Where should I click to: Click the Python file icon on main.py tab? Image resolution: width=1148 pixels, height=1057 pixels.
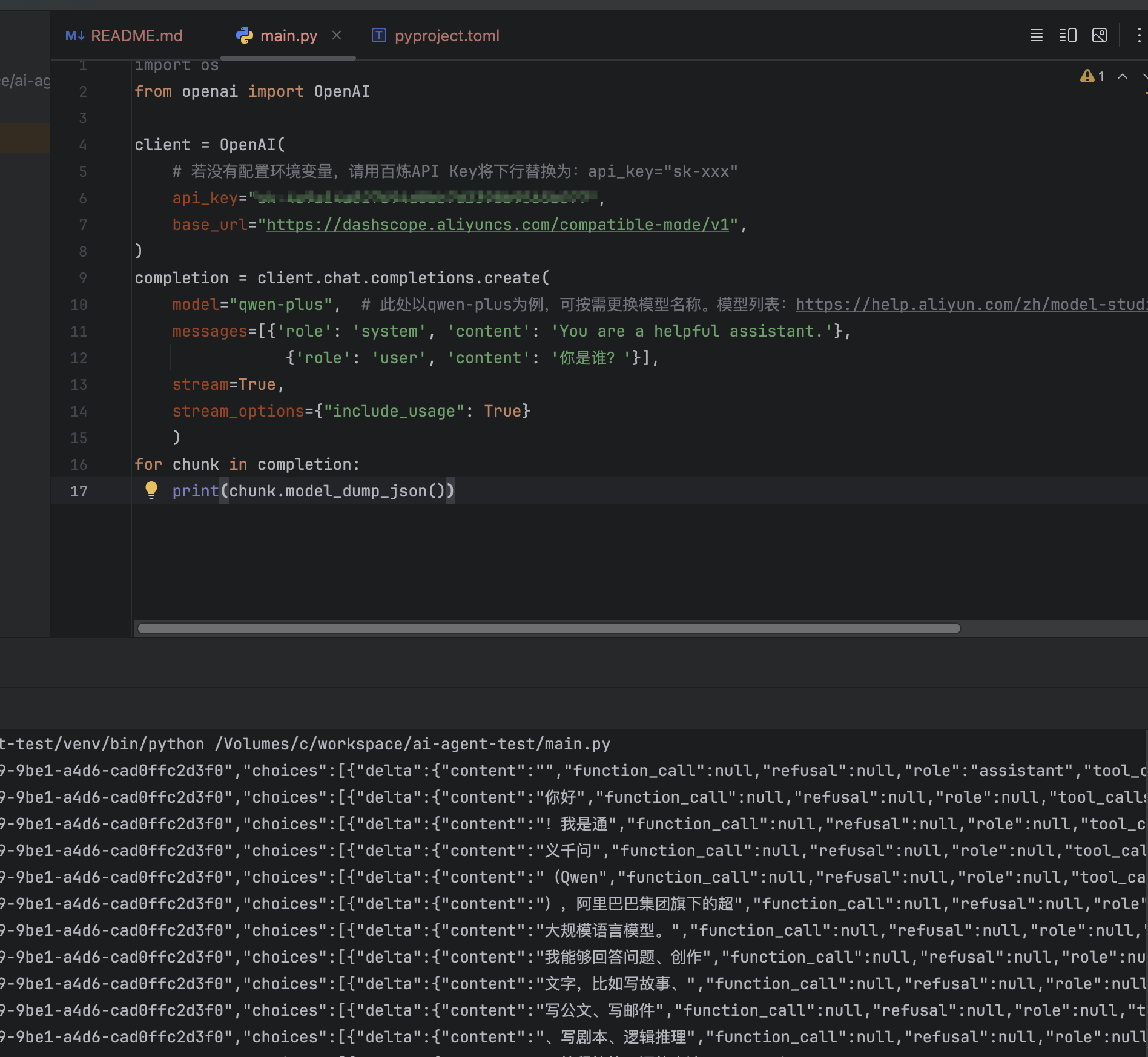click(245, 36)
